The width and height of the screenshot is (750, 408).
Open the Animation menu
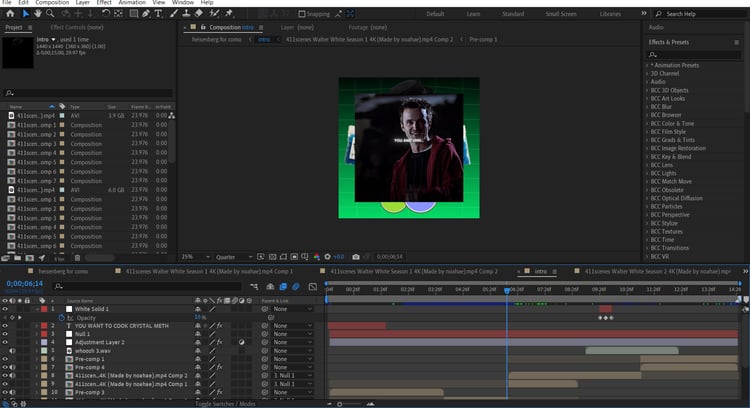coord(132,2)
